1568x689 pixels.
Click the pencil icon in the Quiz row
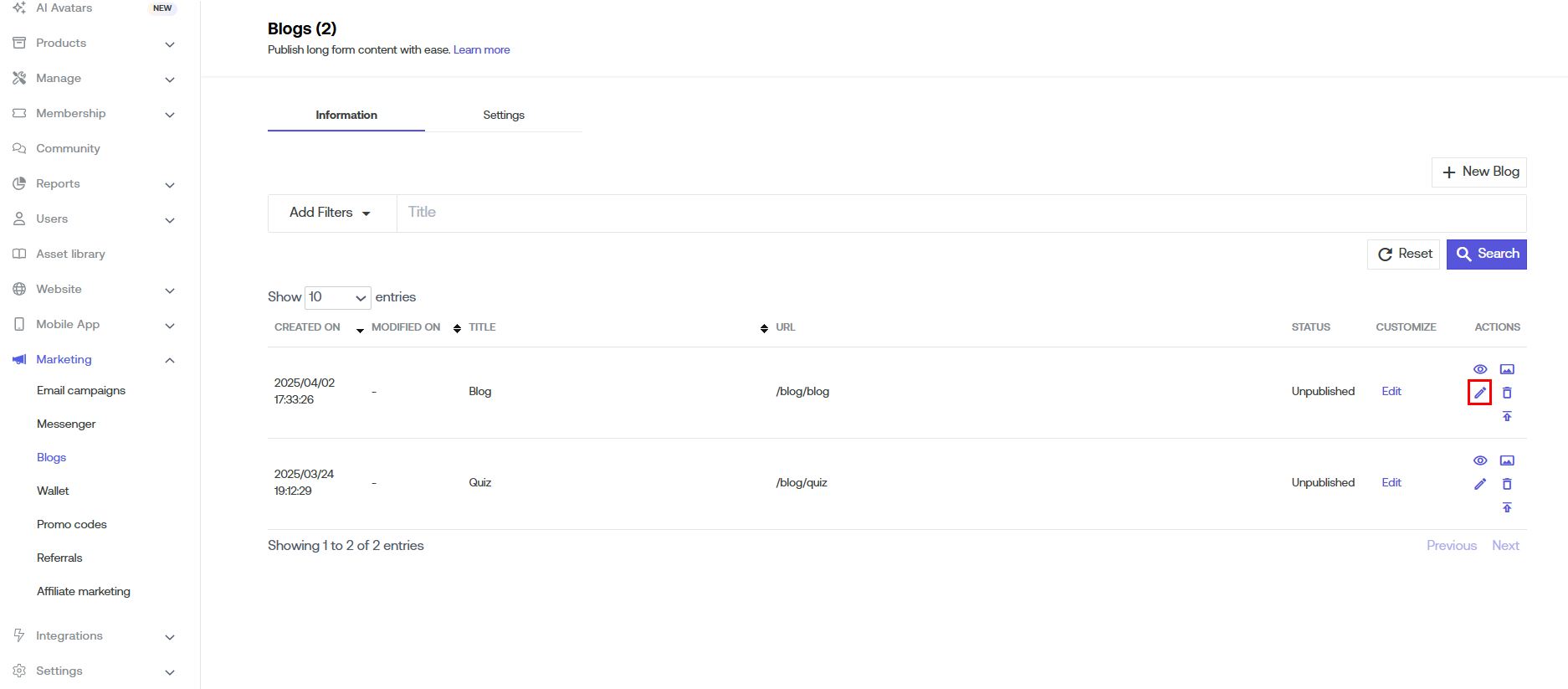(1479, 484)
